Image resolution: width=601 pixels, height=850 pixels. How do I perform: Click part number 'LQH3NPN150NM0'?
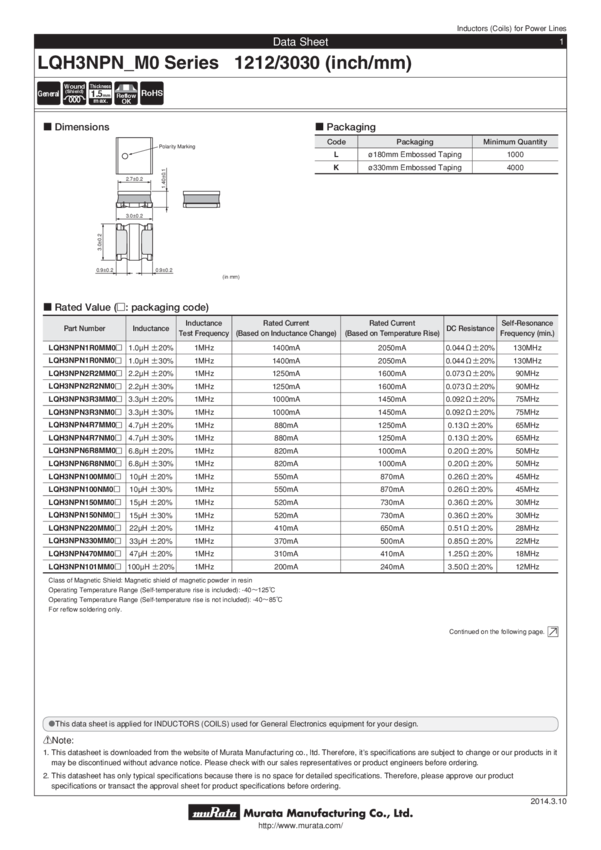(85, 515)
